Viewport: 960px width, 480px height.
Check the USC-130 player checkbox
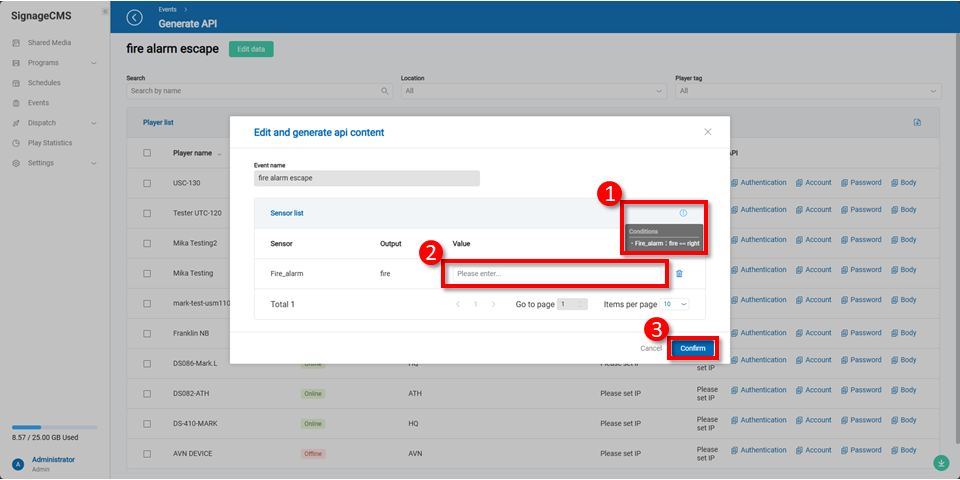[147, 183]
